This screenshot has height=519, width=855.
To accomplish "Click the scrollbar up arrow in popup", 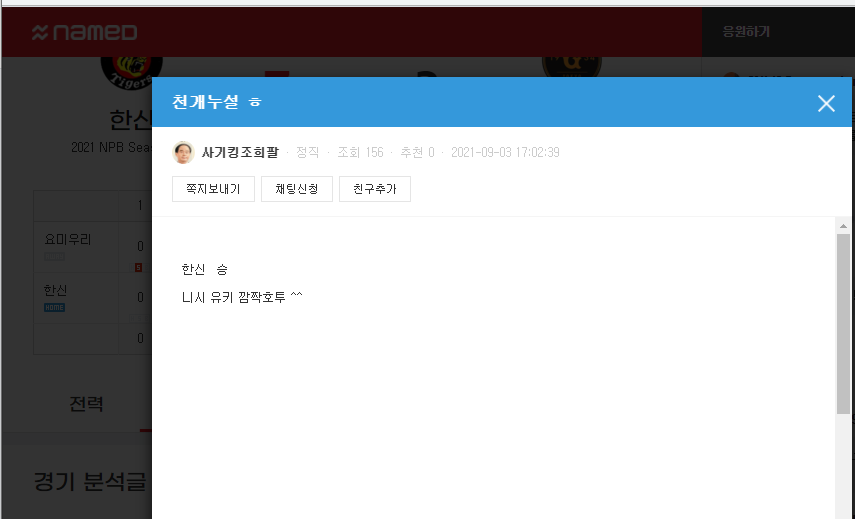I will (x=843, y=226).
